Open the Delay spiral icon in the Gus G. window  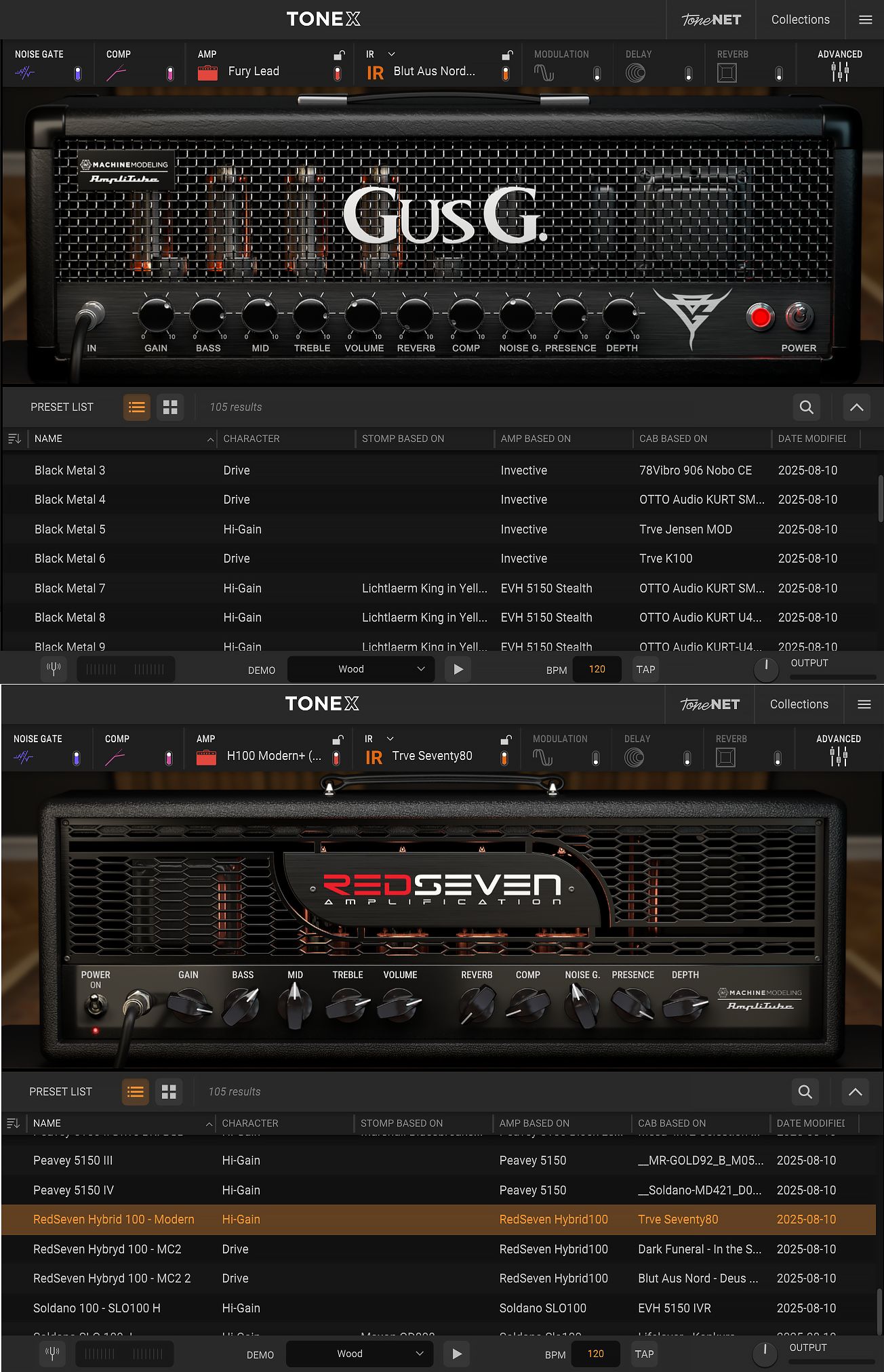click(635, 73)
